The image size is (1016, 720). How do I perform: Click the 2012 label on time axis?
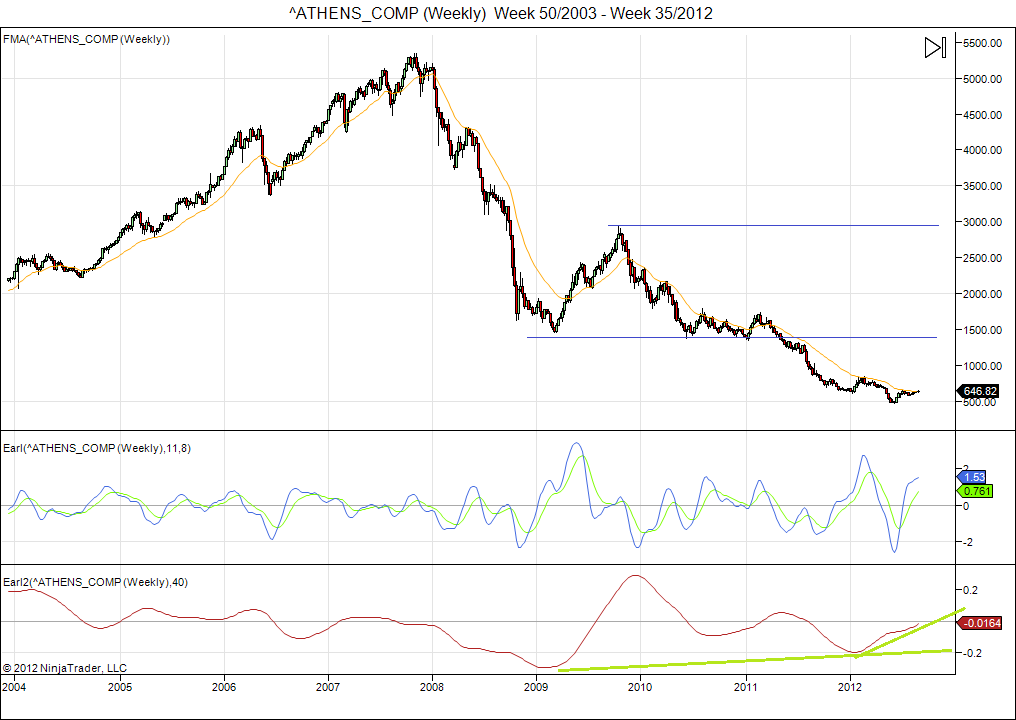pyautogui.click(x=850, y=688)
